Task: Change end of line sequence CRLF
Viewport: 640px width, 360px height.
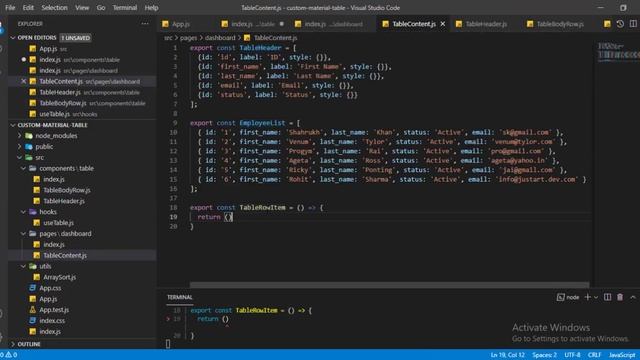Action: 594,355
